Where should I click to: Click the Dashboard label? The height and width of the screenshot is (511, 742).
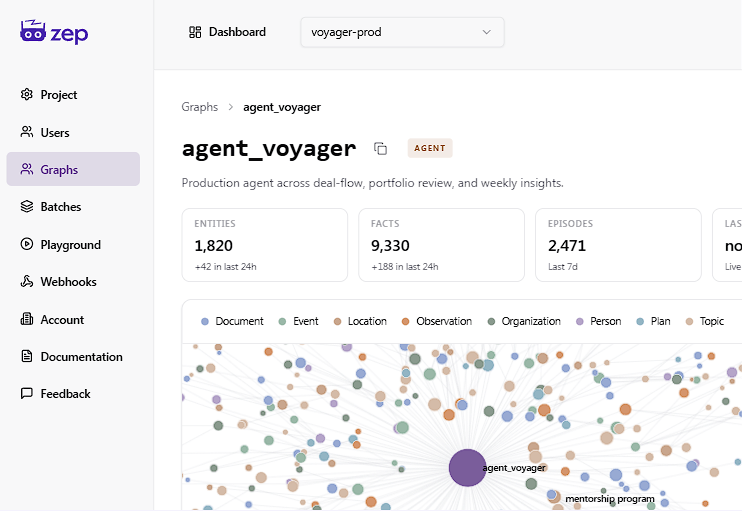[x=237, y=32]
